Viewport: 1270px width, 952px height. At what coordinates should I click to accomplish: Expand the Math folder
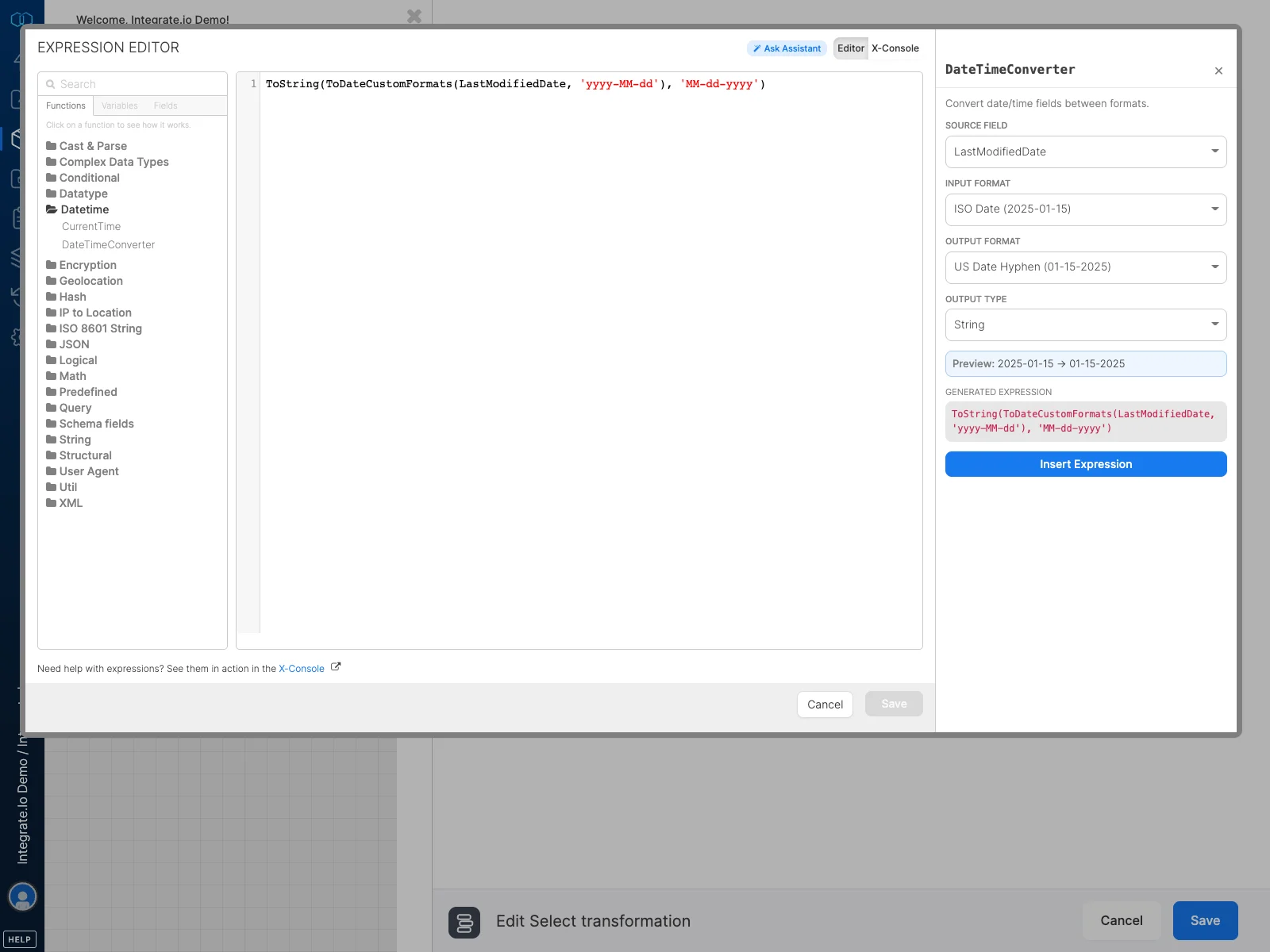point(66,376)
